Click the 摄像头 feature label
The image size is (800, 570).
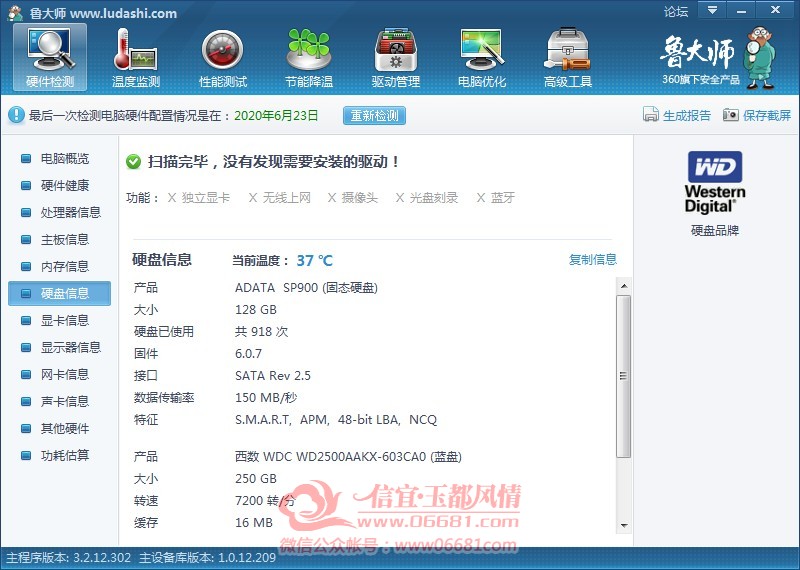[359, 197]
